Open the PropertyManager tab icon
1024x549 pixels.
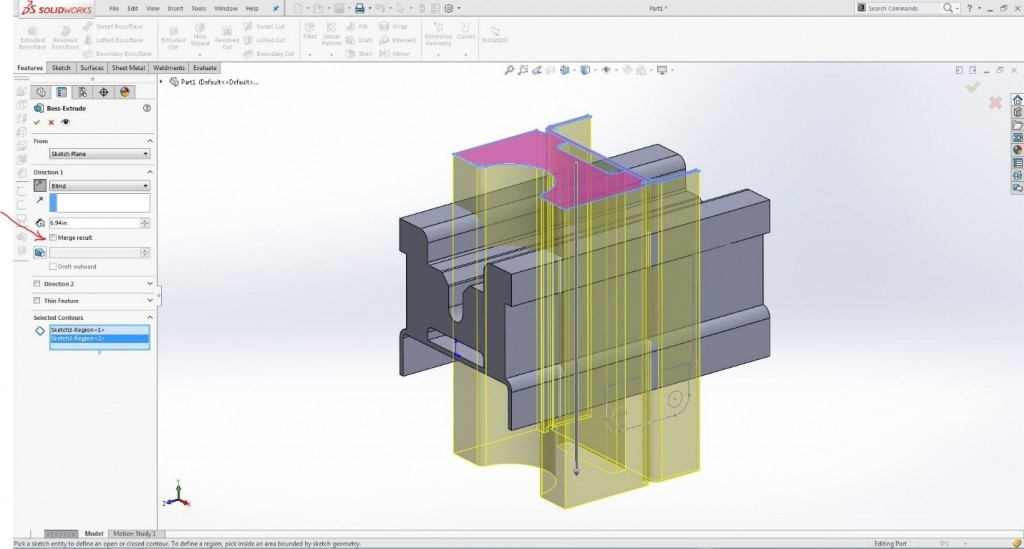click(x=61, y=91)
